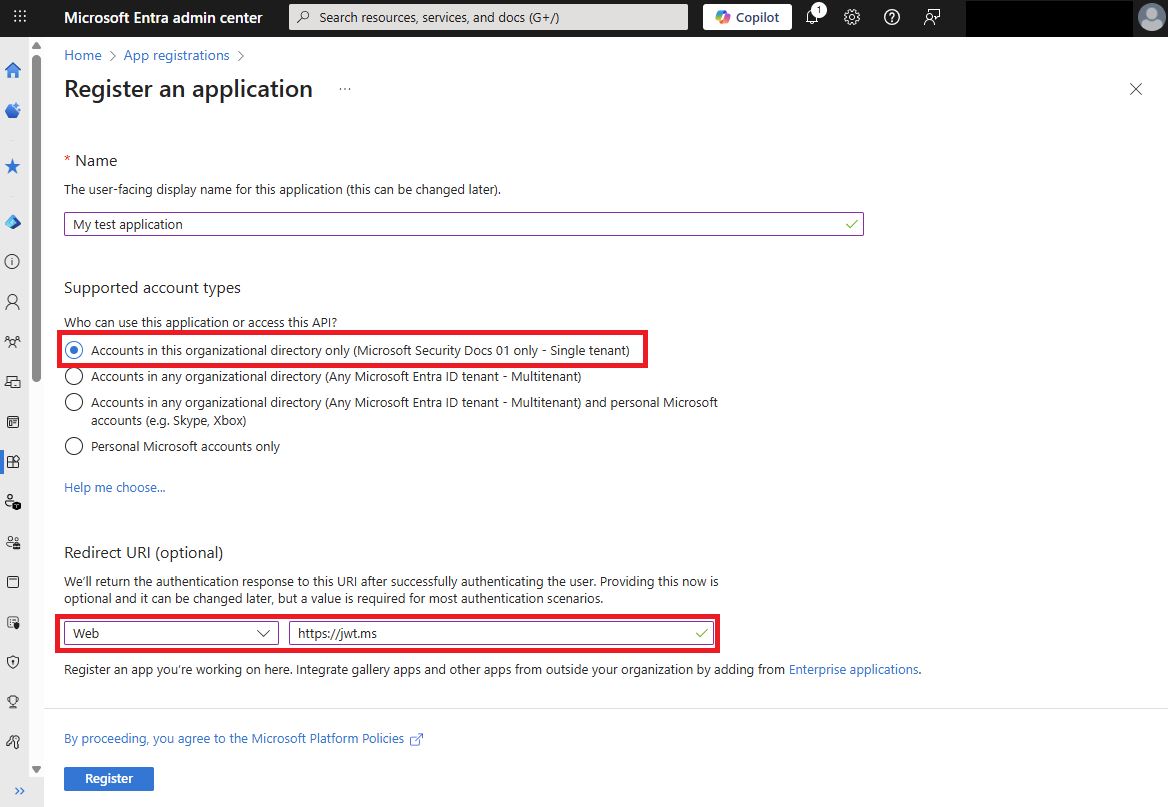The width and height of the screenshot is (1168, 807).
Task: Open notifications bell icon
Action: click(x=813, y=16)
